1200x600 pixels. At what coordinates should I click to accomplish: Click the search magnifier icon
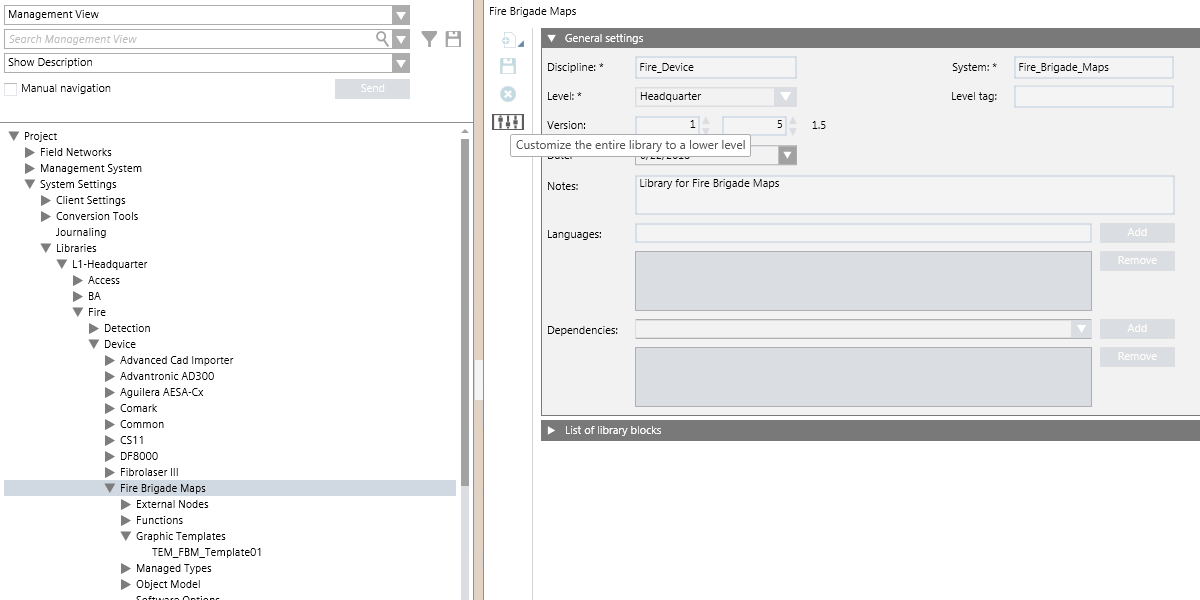pyautogui.click(x=381, y=38)
